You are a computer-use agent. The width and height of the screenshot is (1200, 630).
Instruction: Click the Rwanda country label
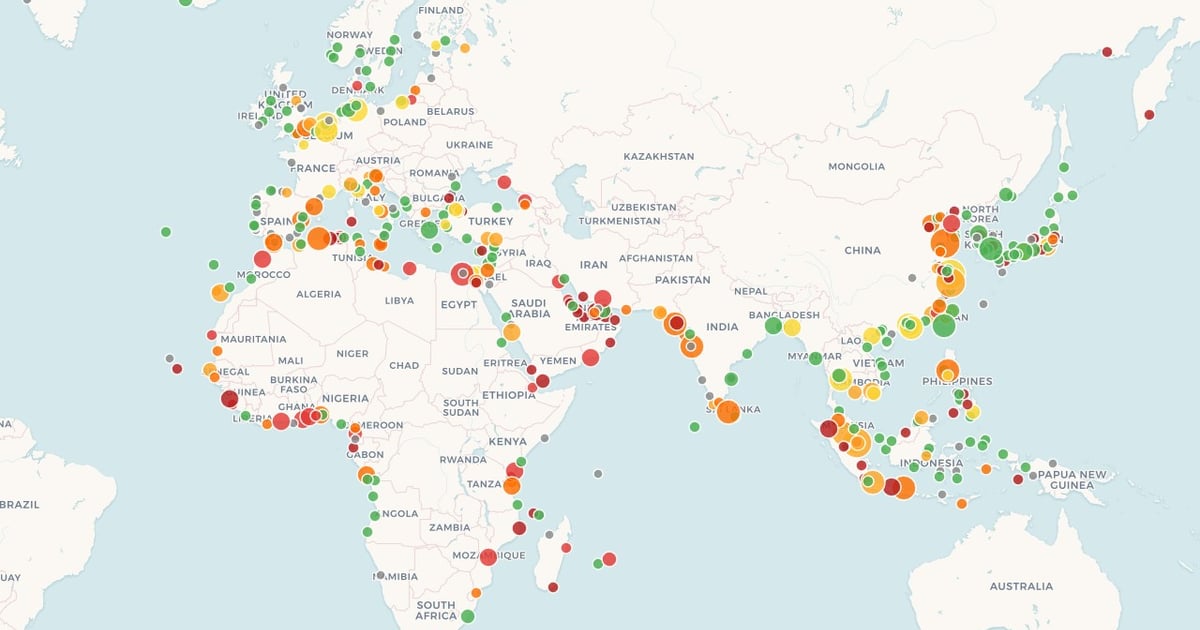[x=463, y=460]
